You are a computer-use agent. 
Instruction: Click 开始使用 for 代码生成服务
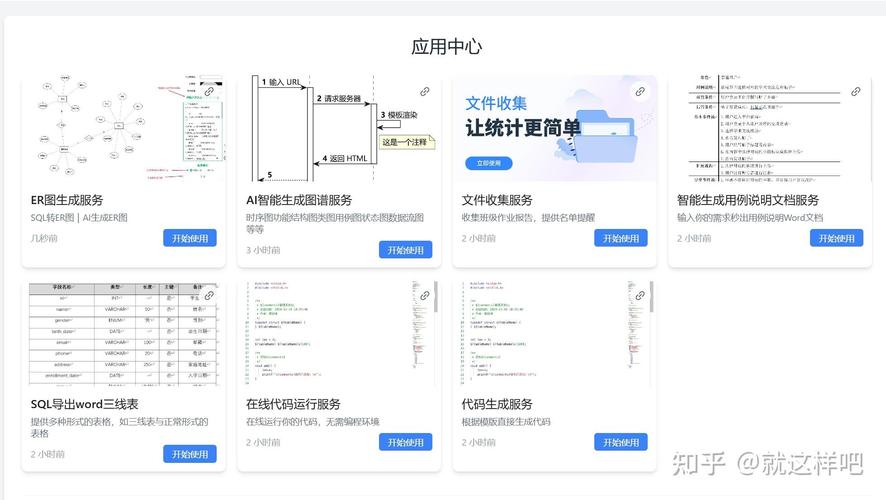pyautogui.click(x=621, y=442)
